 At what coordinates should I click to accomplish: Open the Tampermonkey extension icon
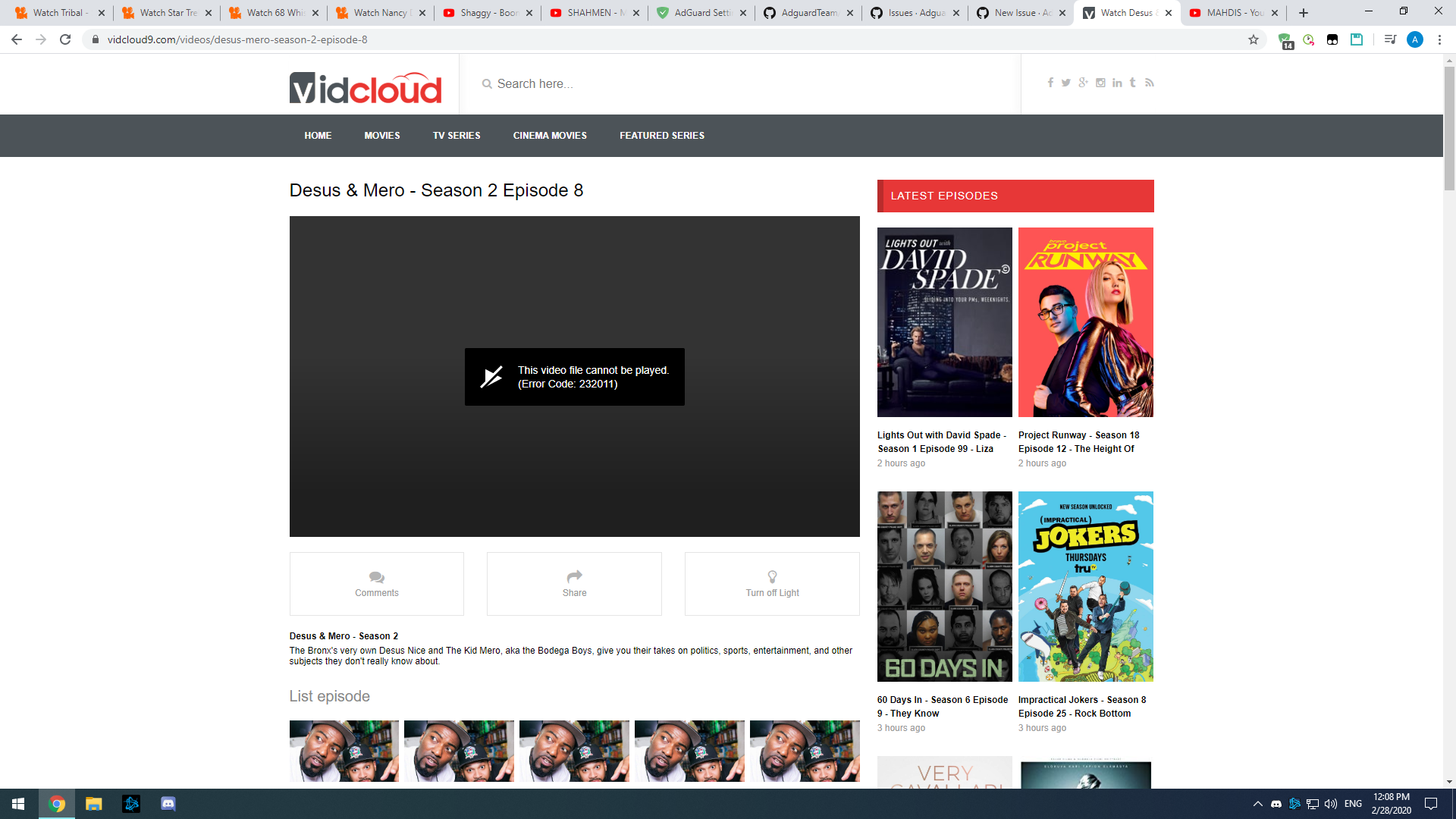(1332, 40)
